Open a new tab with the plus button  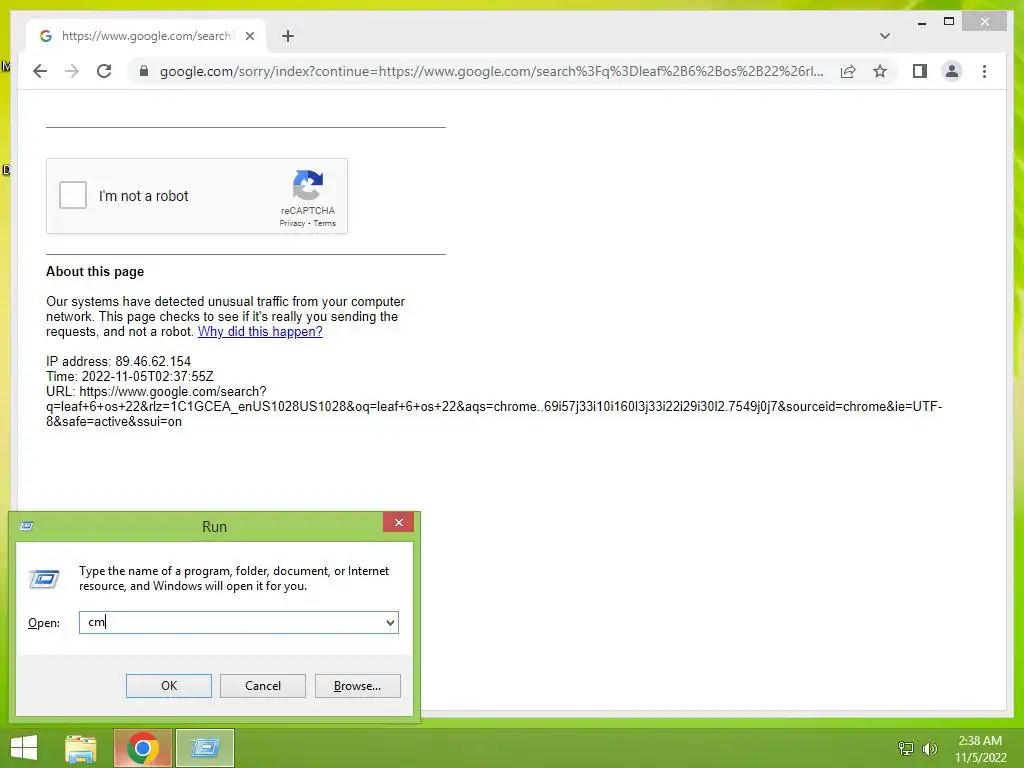click(x=288, y=36)
